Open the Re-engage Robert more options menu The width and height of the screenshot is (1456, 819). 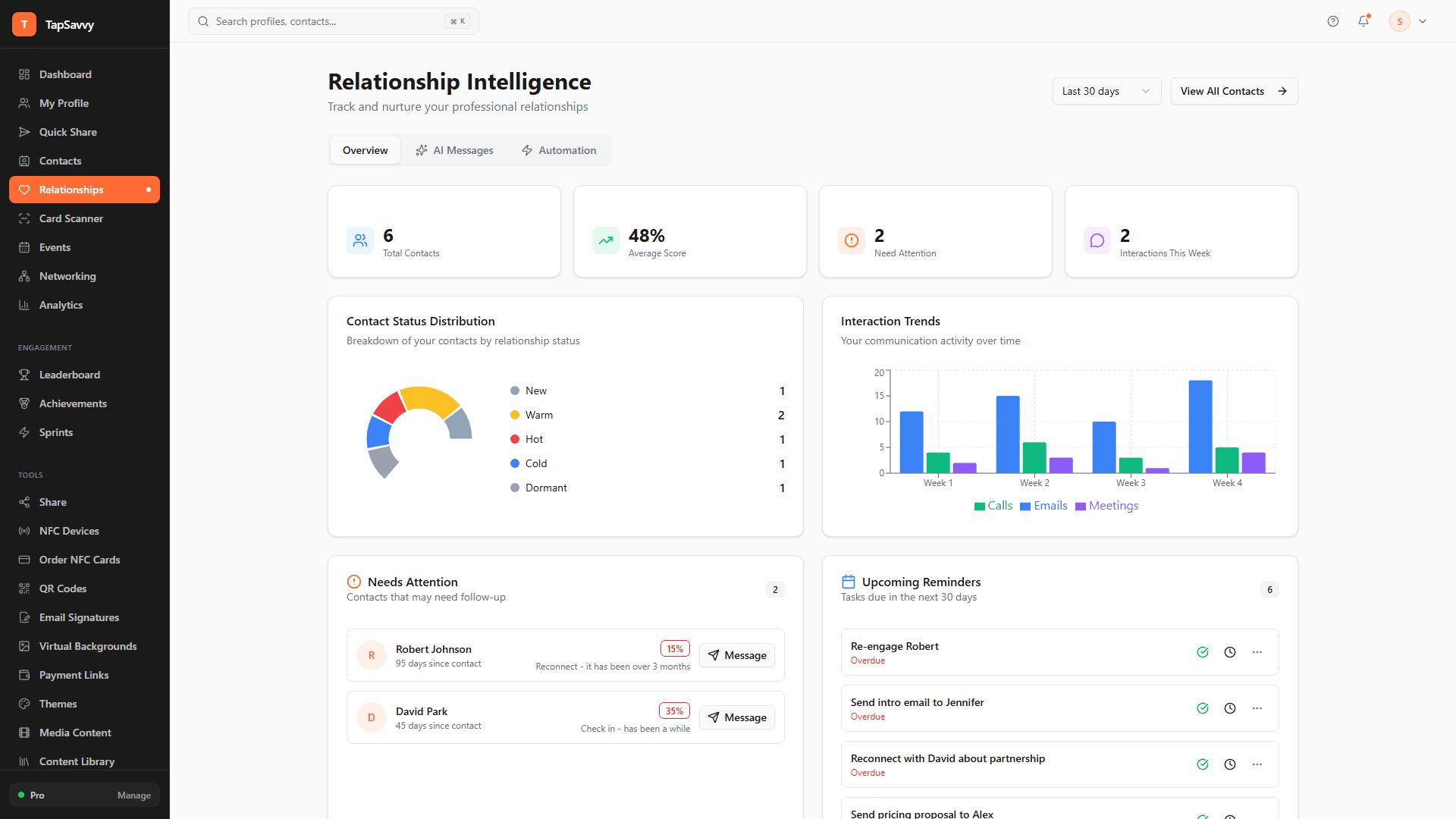point(1257,652)
